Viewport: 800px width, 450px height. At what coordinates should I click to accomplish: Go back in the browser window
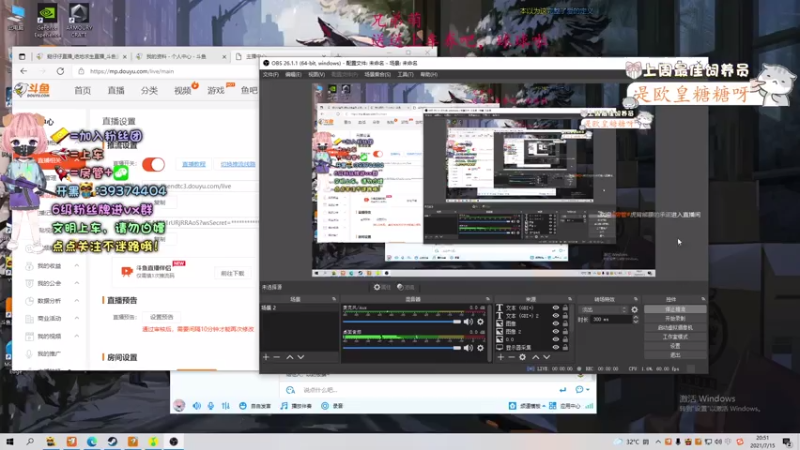[x=23, y=71]
